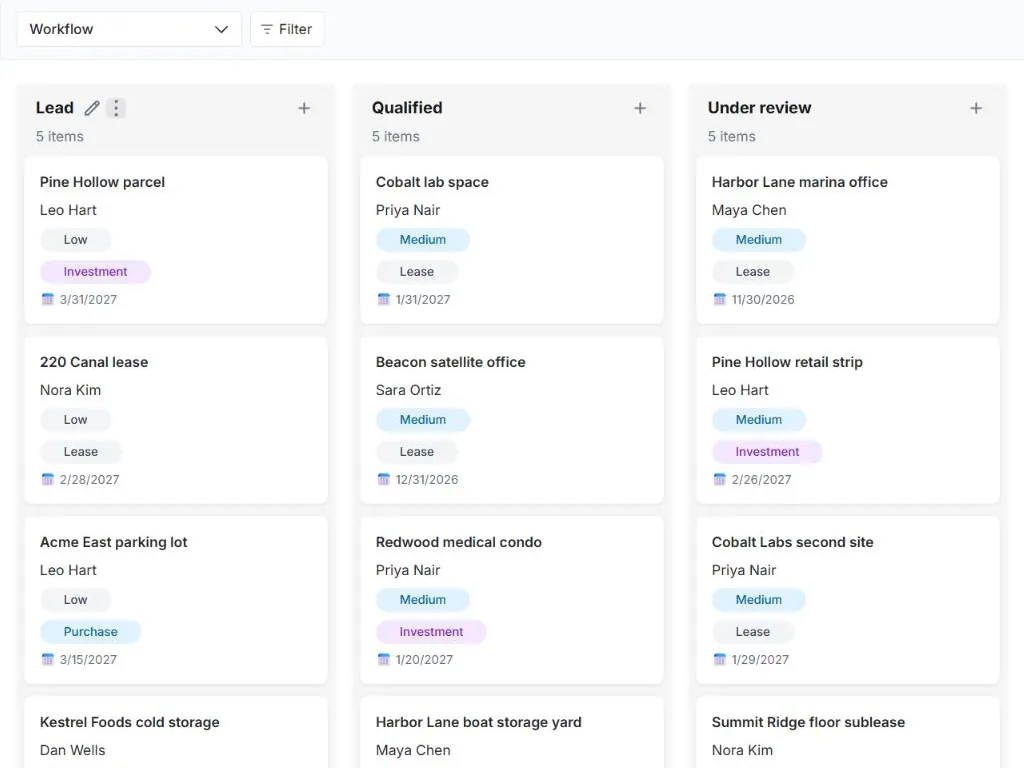Open the Acme East parking lot card
1024x768 pixels.
[x=176, y=600]
